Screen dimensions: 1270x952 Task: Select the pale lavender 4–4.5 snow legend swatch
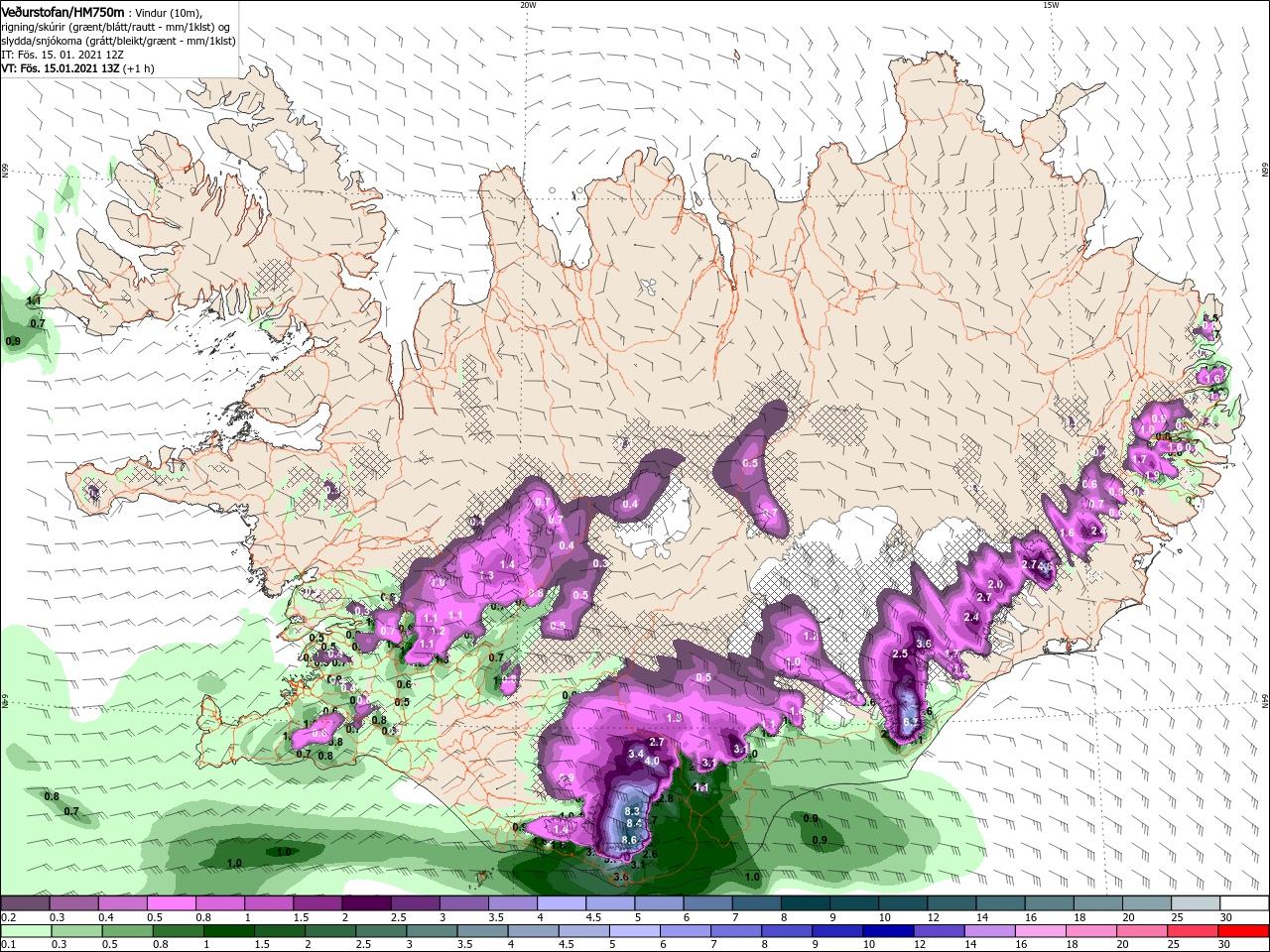point(561,903)
